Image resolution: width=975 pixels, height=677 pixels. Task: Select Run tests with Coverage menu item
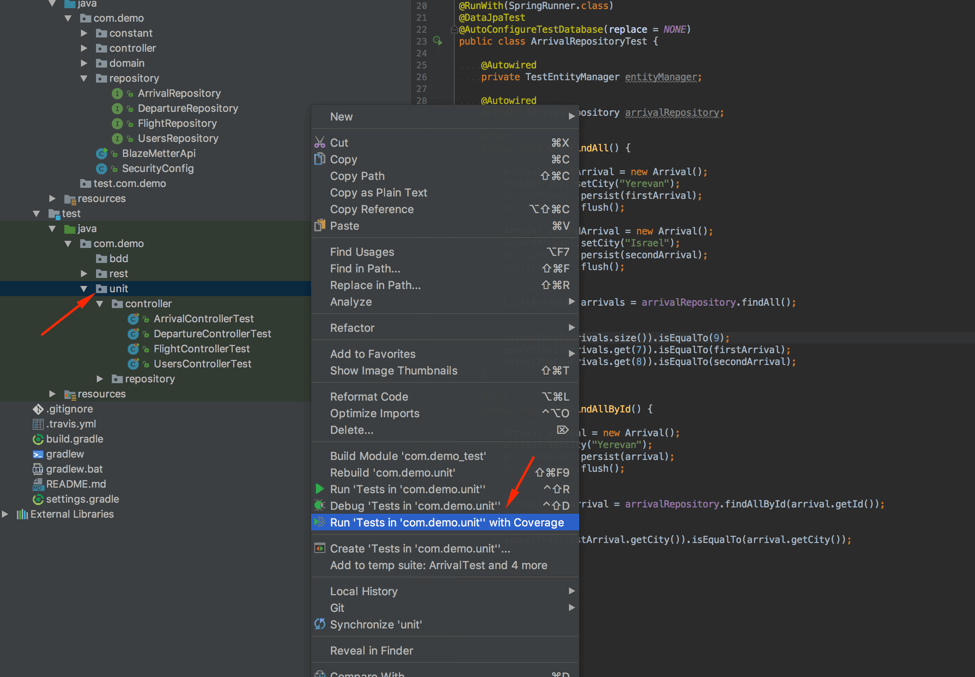[x=446, y=523]
